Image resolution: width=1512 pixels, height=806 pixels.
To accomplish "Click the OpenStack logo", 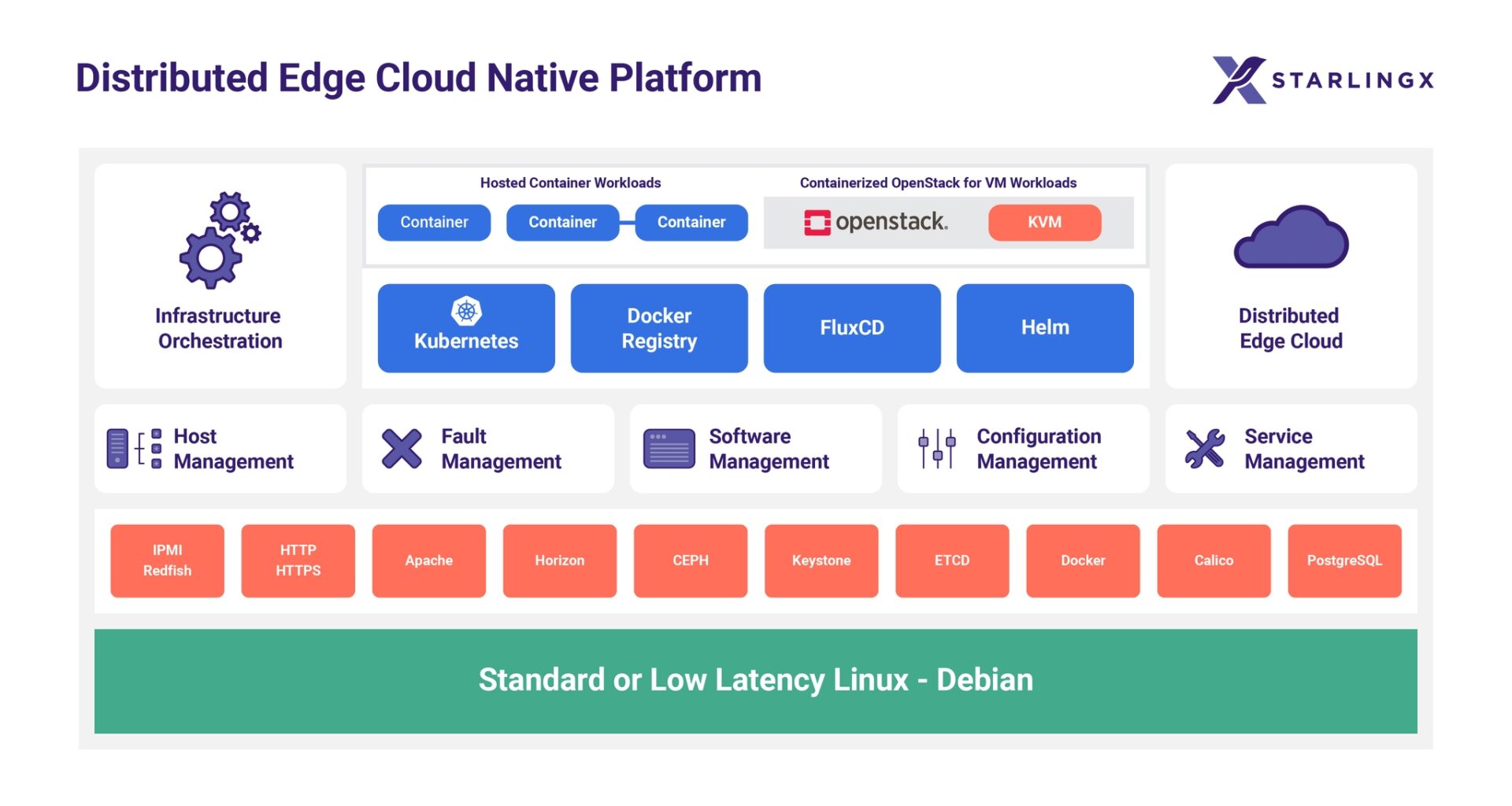I will click(x=876, y=223).
